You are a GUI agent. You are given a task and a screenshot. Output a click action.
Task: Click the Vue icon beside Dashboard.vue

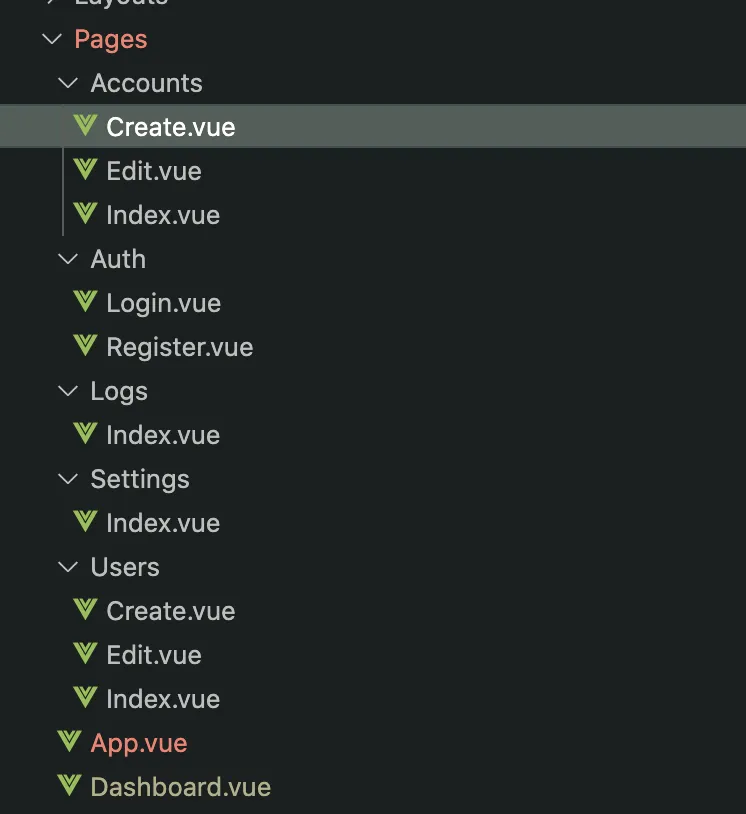click(x=69, y=787)
